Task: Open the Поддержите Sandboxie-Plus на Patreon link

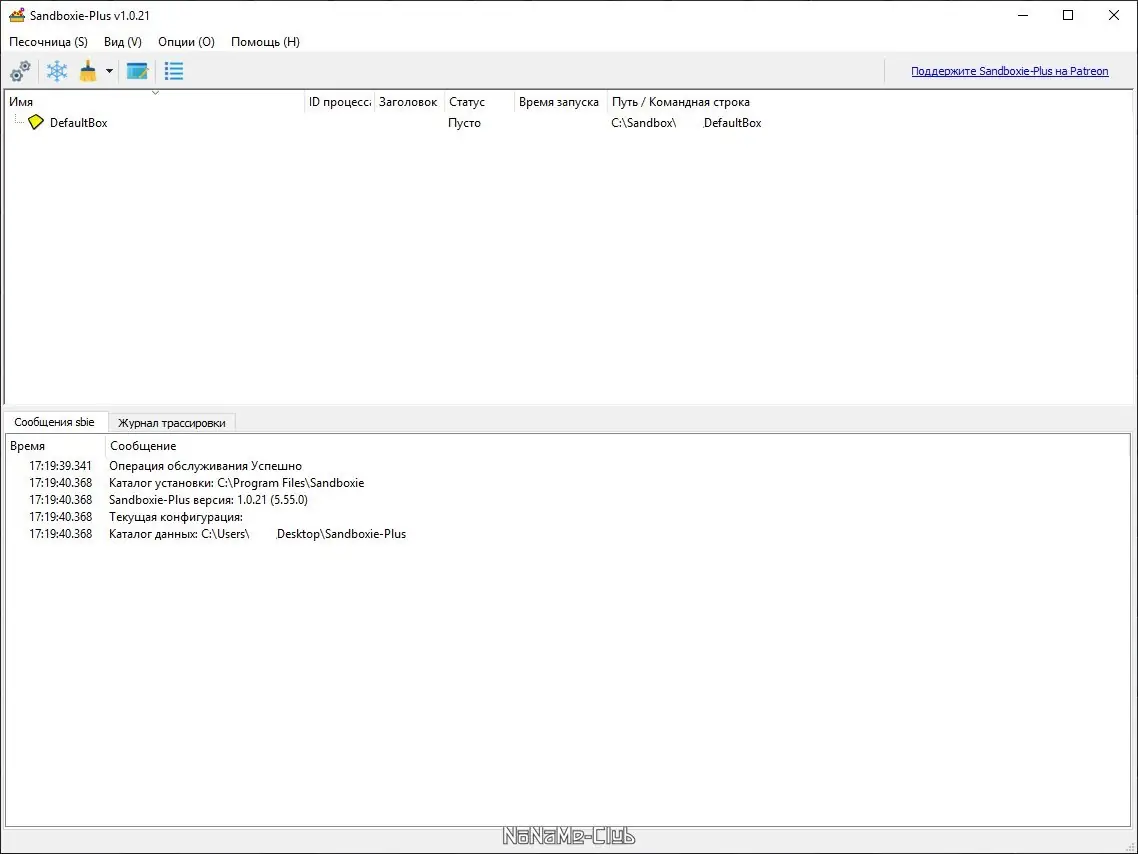Action: click(1010, 71)
